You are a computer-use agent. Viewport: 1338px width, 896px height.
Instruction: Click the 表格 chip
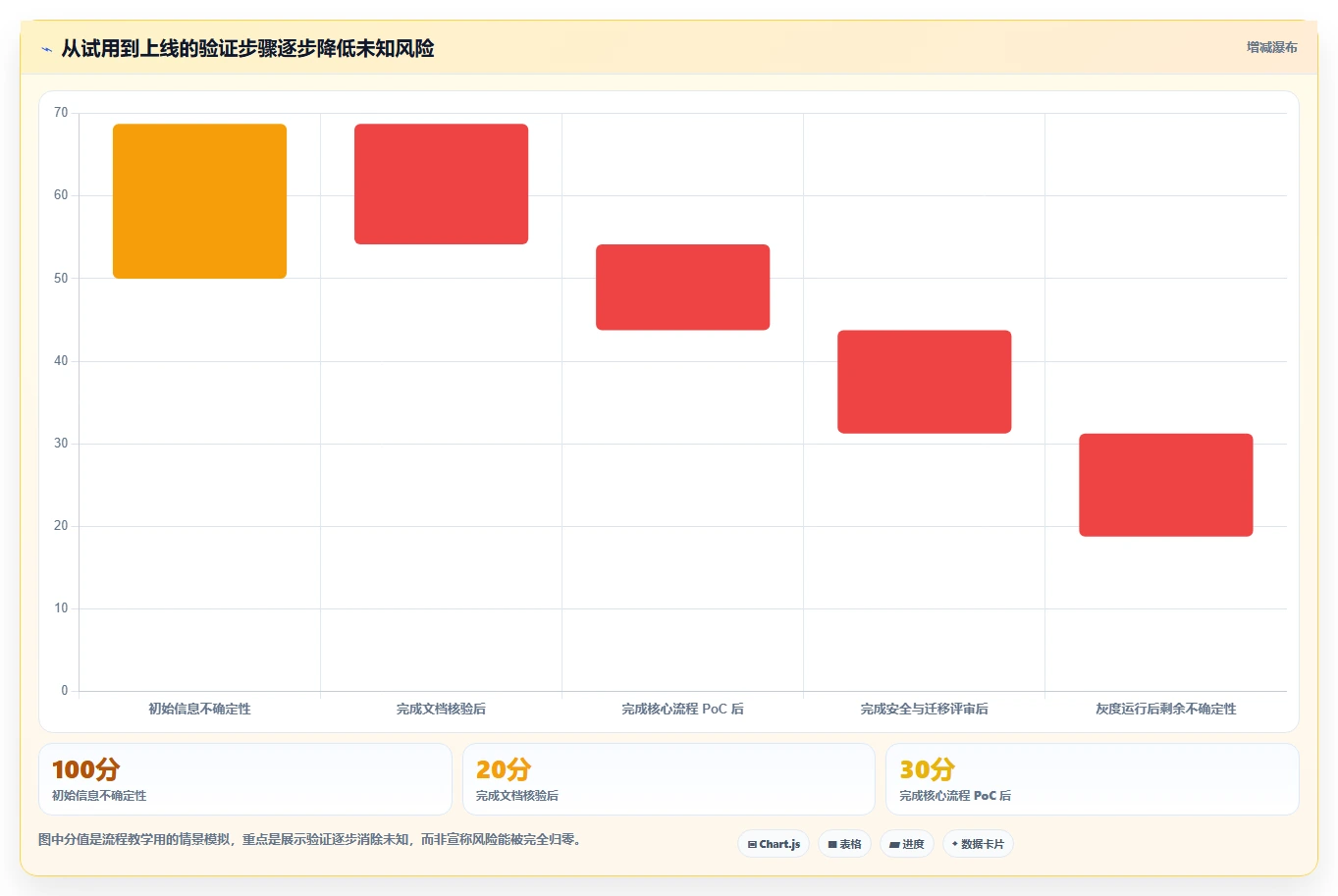click(x=844, y=844)
